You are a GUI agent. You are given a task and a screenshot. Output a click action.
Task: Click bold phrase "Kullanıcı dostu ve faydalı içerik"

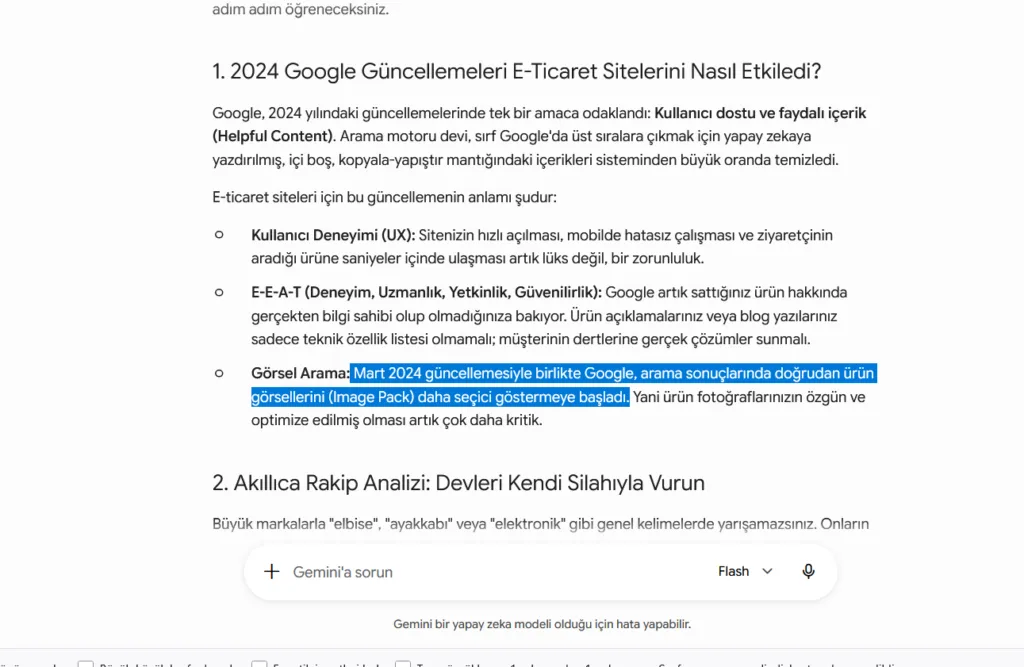click(x=760, y=113)
